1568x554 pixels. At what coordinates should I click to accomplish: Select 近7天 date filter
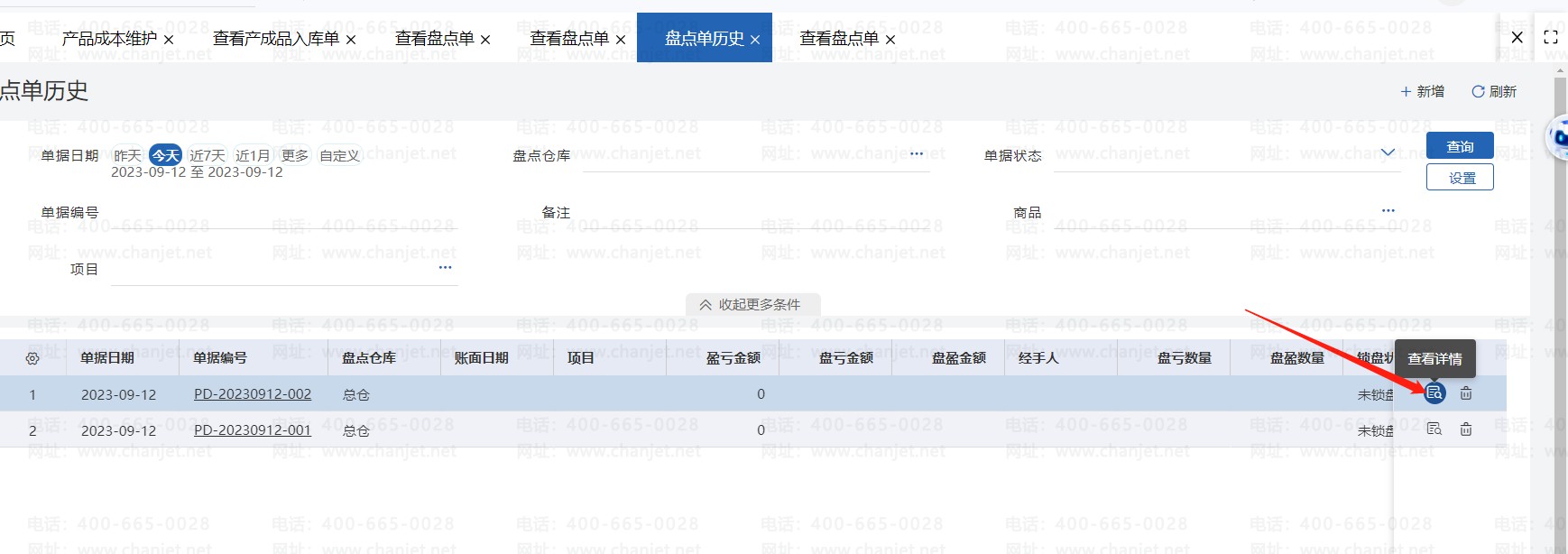[x=208, y=155]
